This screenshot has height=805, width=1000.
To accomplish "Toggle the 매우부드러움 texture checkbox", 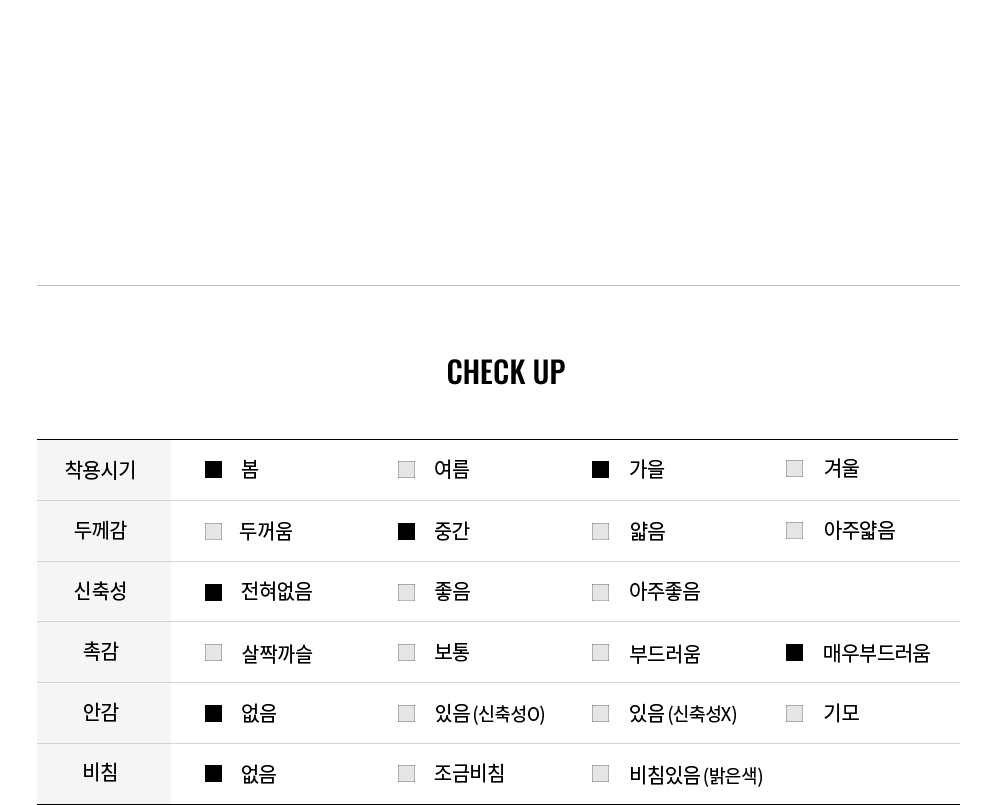I will click(x=794, y=653).
